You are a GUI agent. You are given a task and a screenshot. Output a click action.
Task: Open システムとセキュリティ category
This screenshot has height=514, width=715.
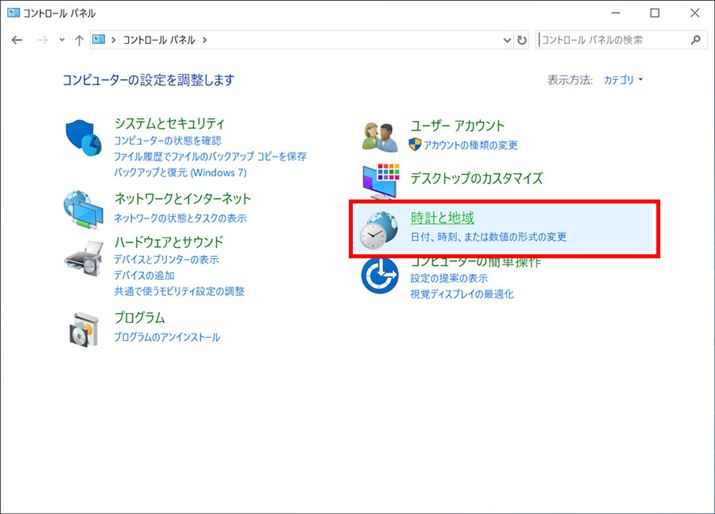click(169, 123)
